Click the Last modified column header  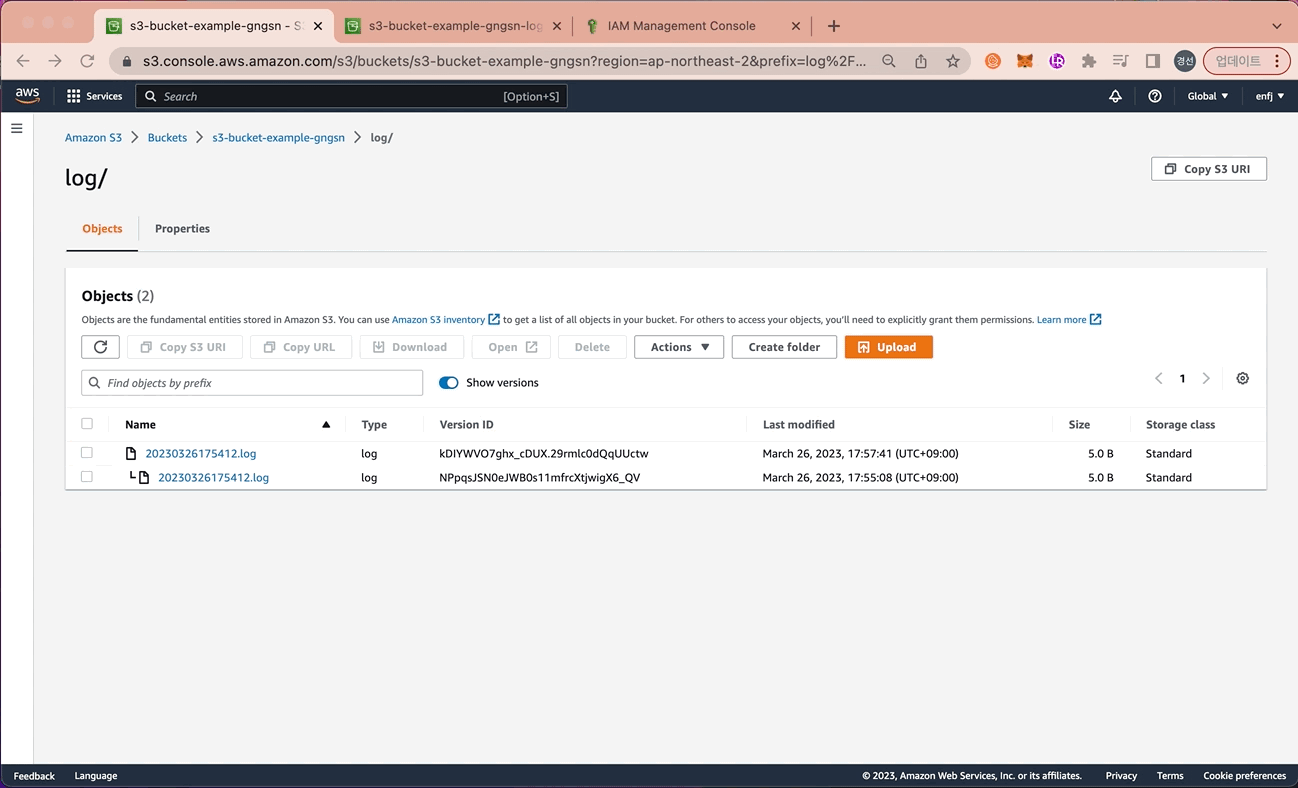798,425
